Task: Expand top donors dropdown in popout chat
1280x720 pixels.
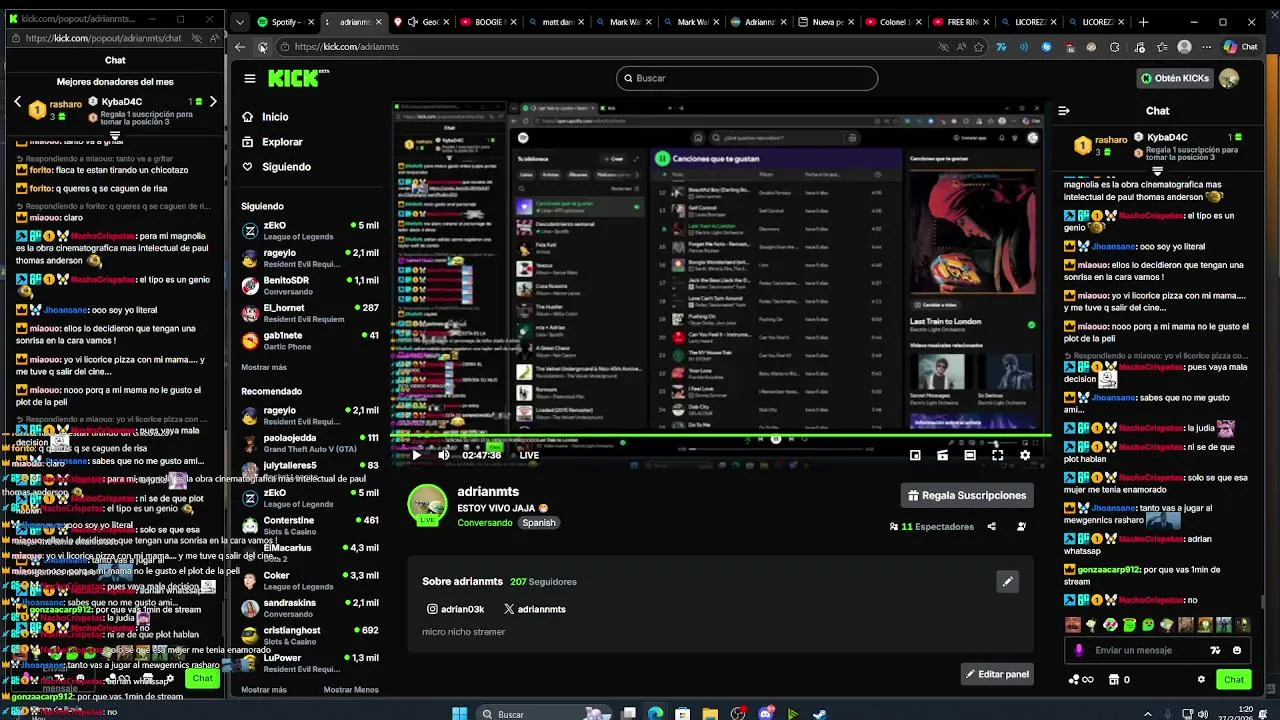Action: 115,136
